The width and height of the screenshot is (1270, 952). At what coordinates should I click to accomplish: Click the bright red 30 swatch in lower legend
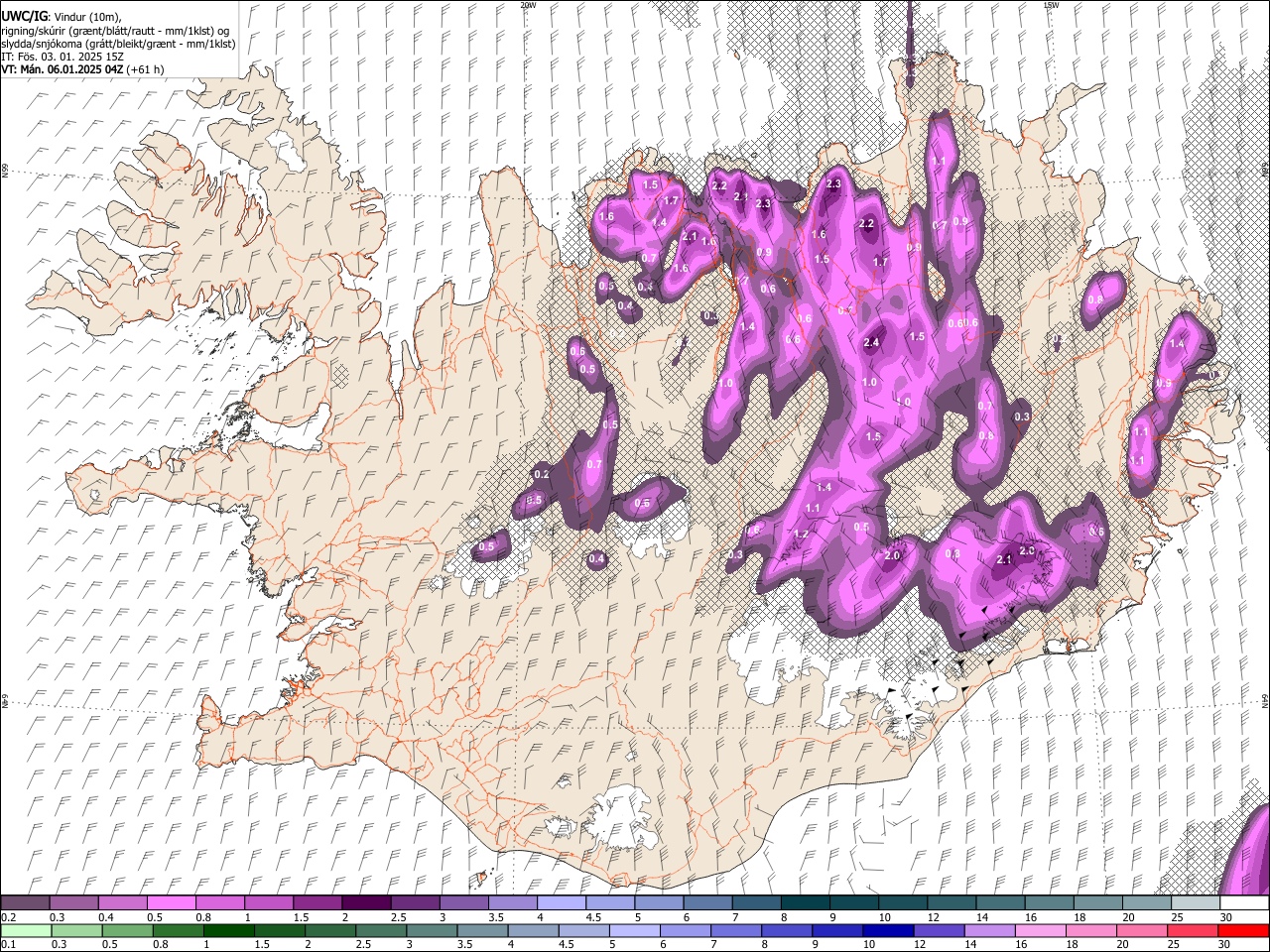pyautogui.click(x=1243, y=930)
